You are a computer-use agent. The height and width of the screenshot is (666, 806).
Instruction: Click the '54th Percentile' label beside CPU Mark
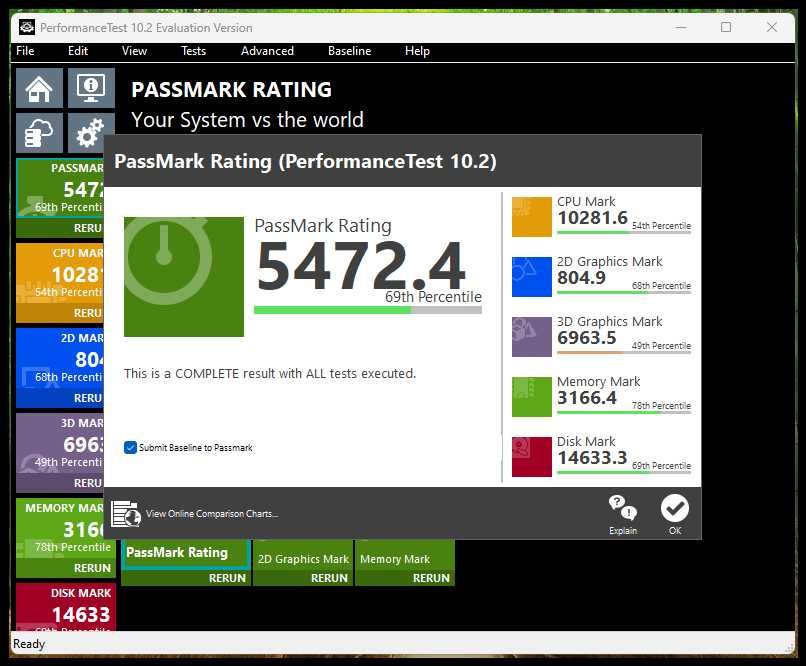tap(661, 226)
